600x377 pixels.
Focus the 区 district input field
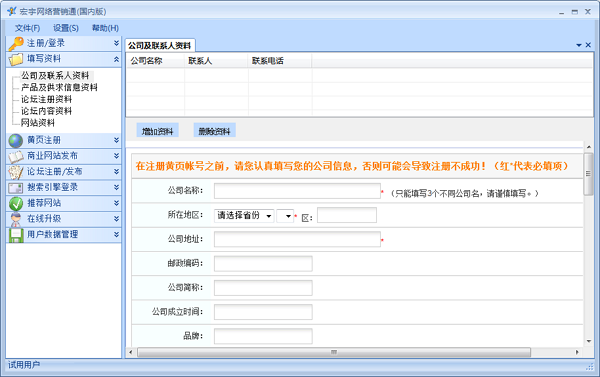[x=347, y=215]
